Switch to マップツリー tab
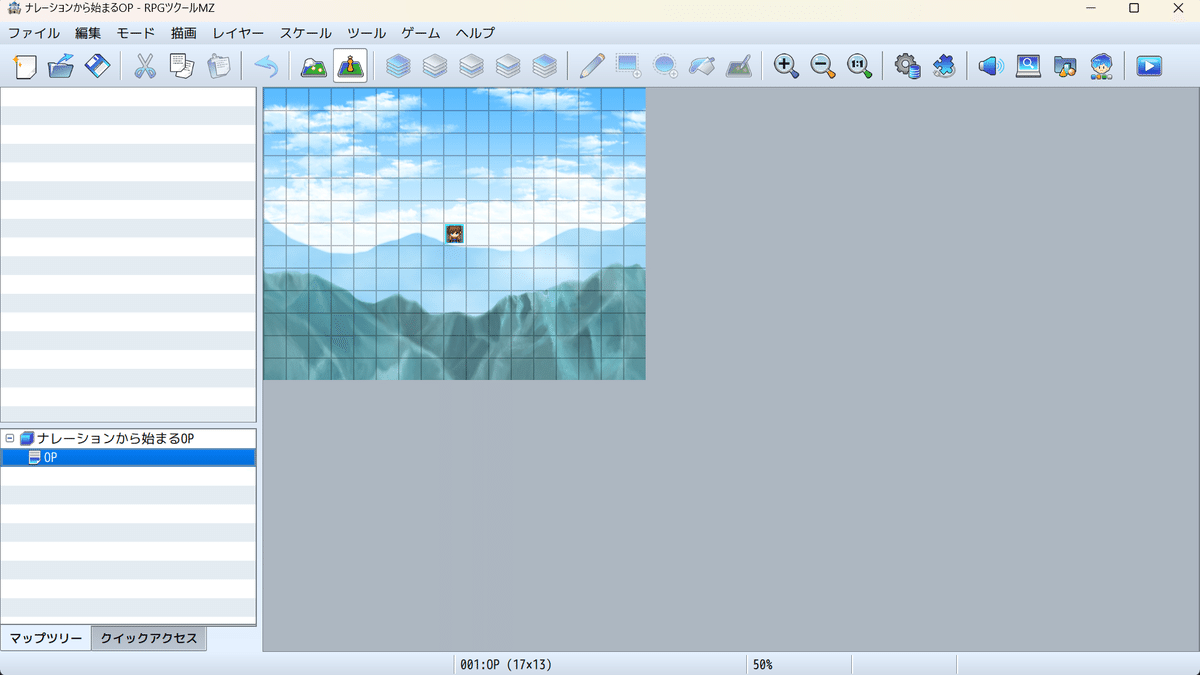The height and width of the screenshot is (675, 1200). 46,638
